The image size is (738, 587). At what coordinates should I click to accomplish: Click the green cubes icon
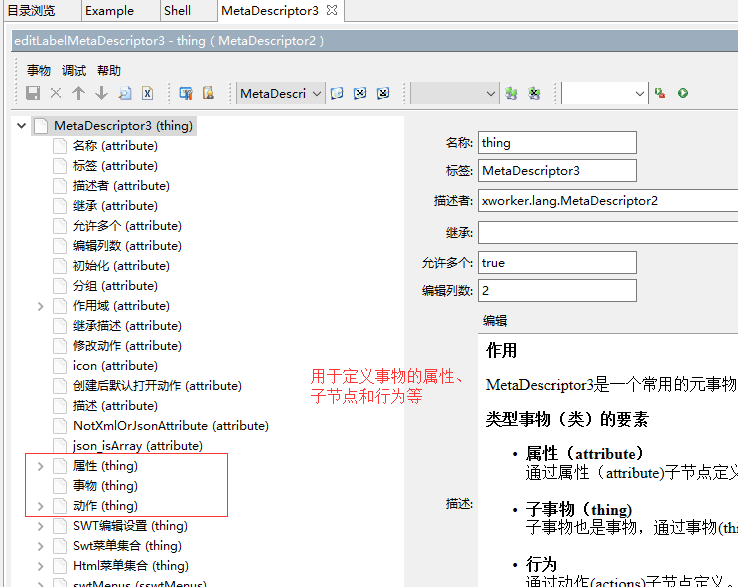coord(511,93)
